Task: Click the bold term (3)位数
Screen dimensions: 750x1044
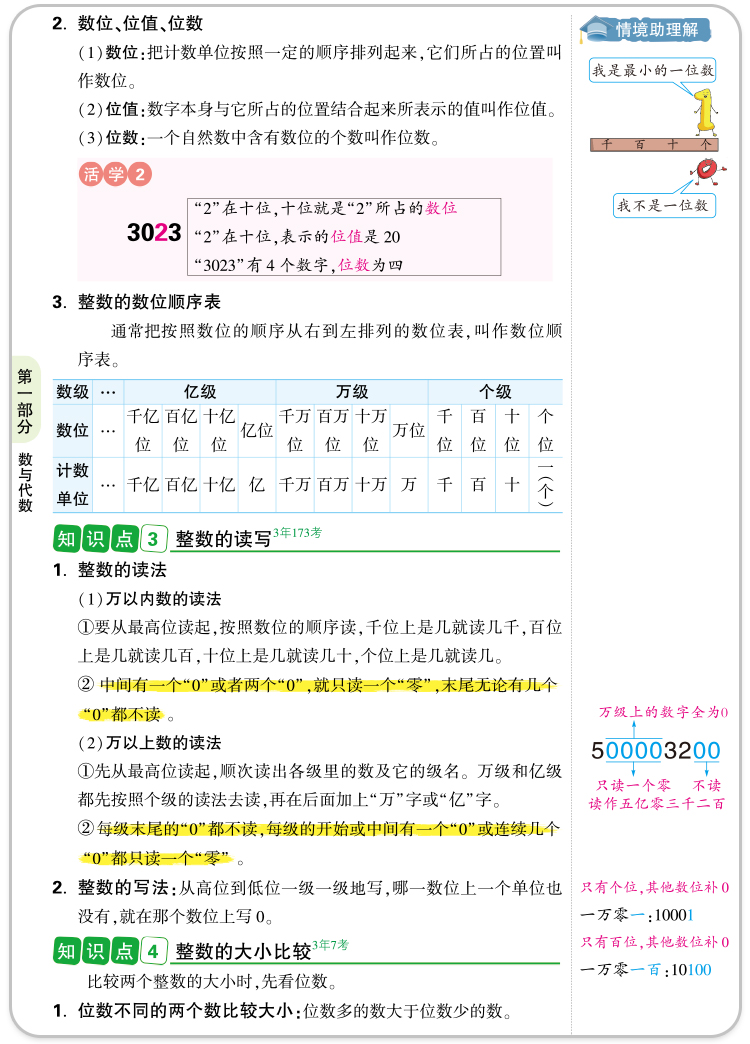Action: coord(111,137)
